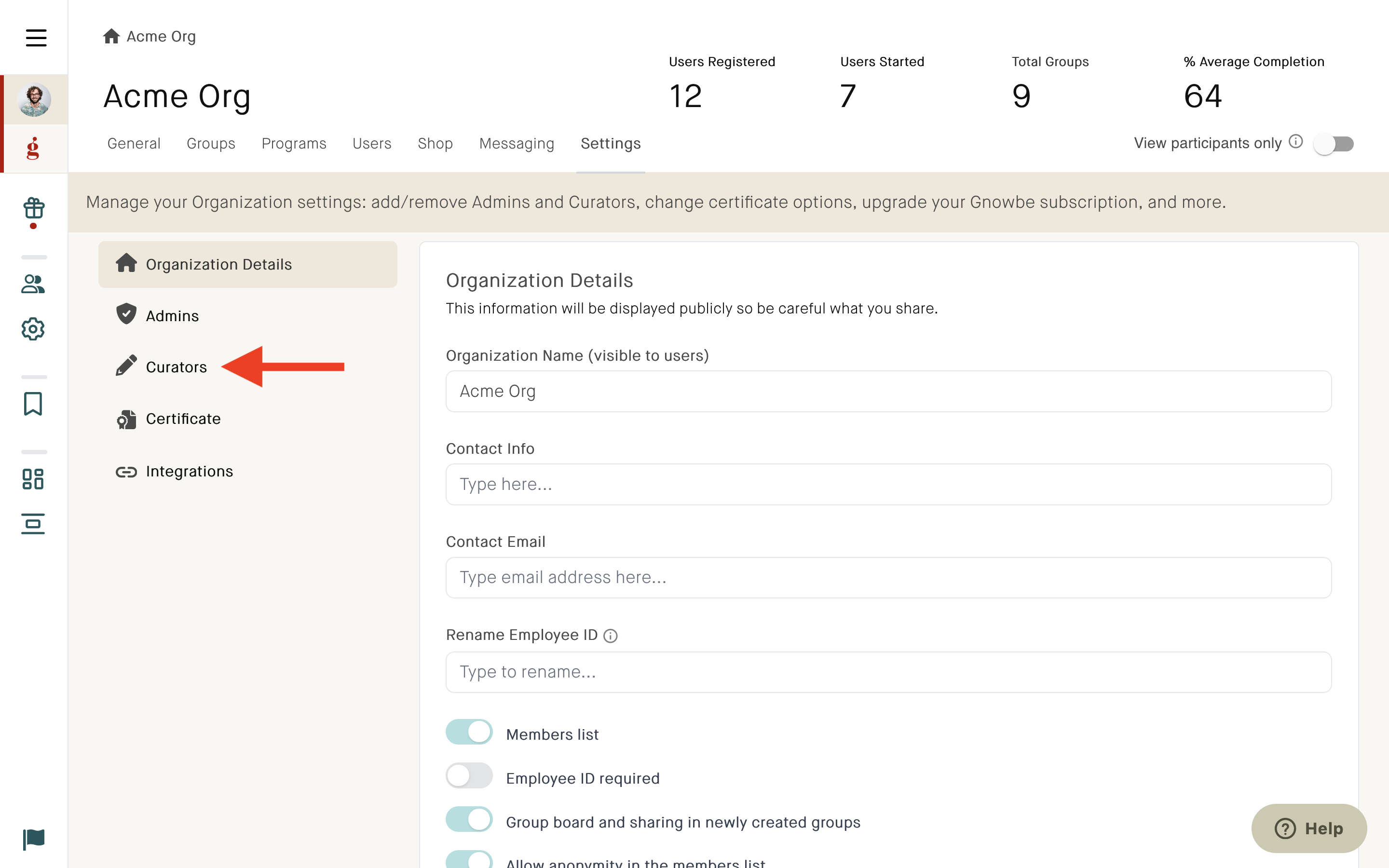Screen dimensions: 1389x868
Task: Click the Total Groups value 9
Action: click(x=1021, y=96)
